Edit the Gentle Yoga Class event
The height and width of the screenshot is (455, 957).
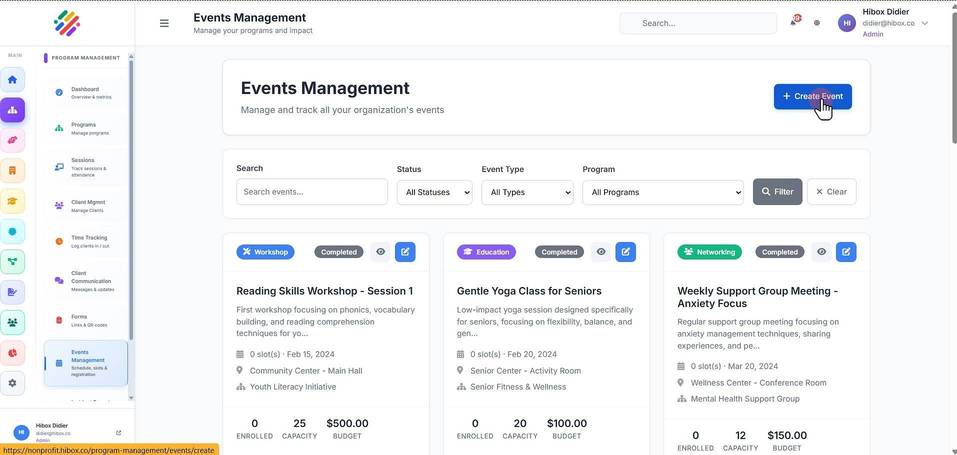click(x=626, y=252)
